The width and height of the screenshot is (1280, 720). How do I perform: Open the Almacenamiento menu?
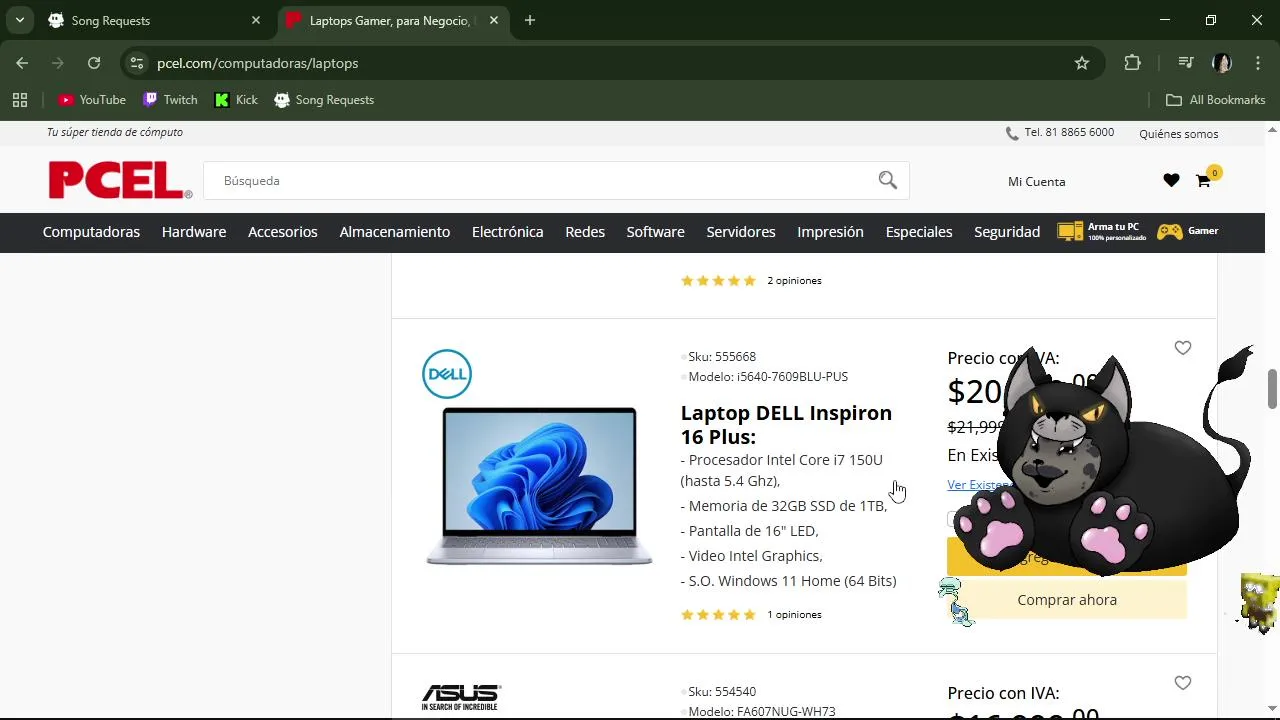point(395,232)
